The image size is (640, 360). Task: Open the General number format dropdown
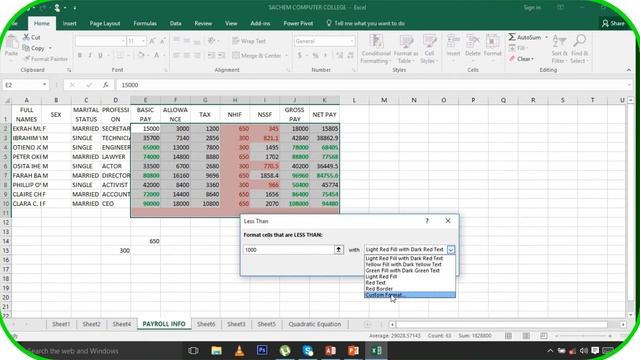[351, 41]
